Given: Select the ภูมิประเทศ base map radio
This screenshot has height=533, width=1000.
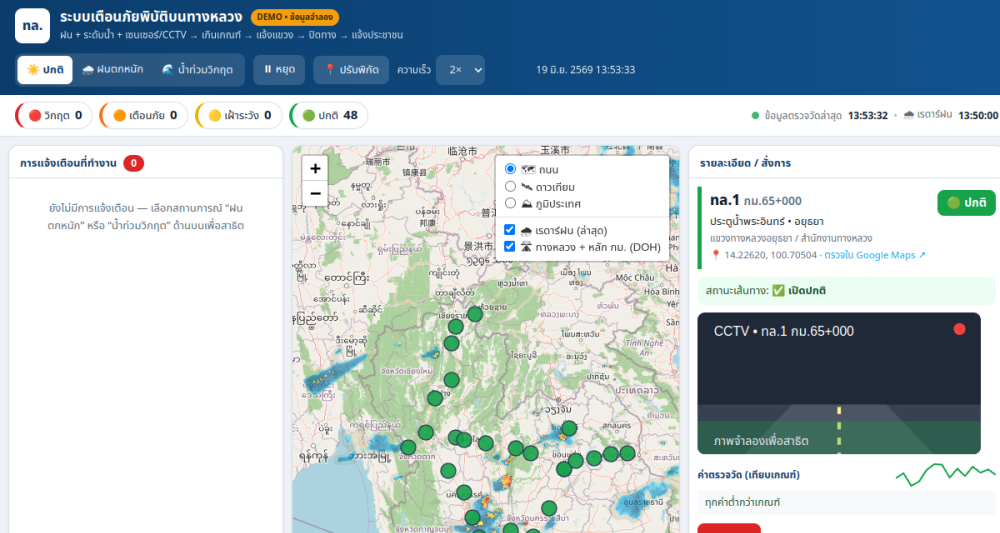Looking at the screenshot, I should tap(510, 203).
